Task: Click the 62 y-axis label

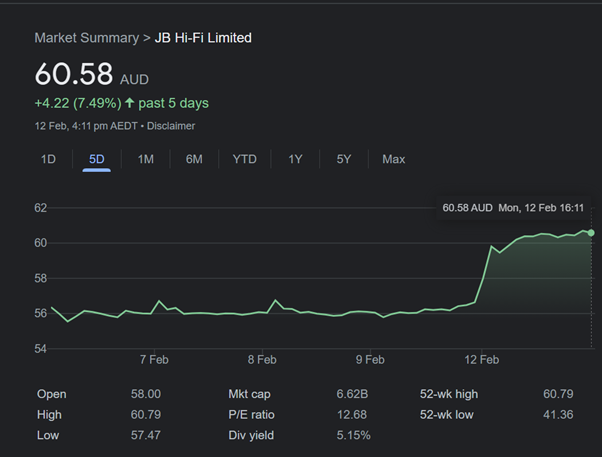Action: pos(41,208)
